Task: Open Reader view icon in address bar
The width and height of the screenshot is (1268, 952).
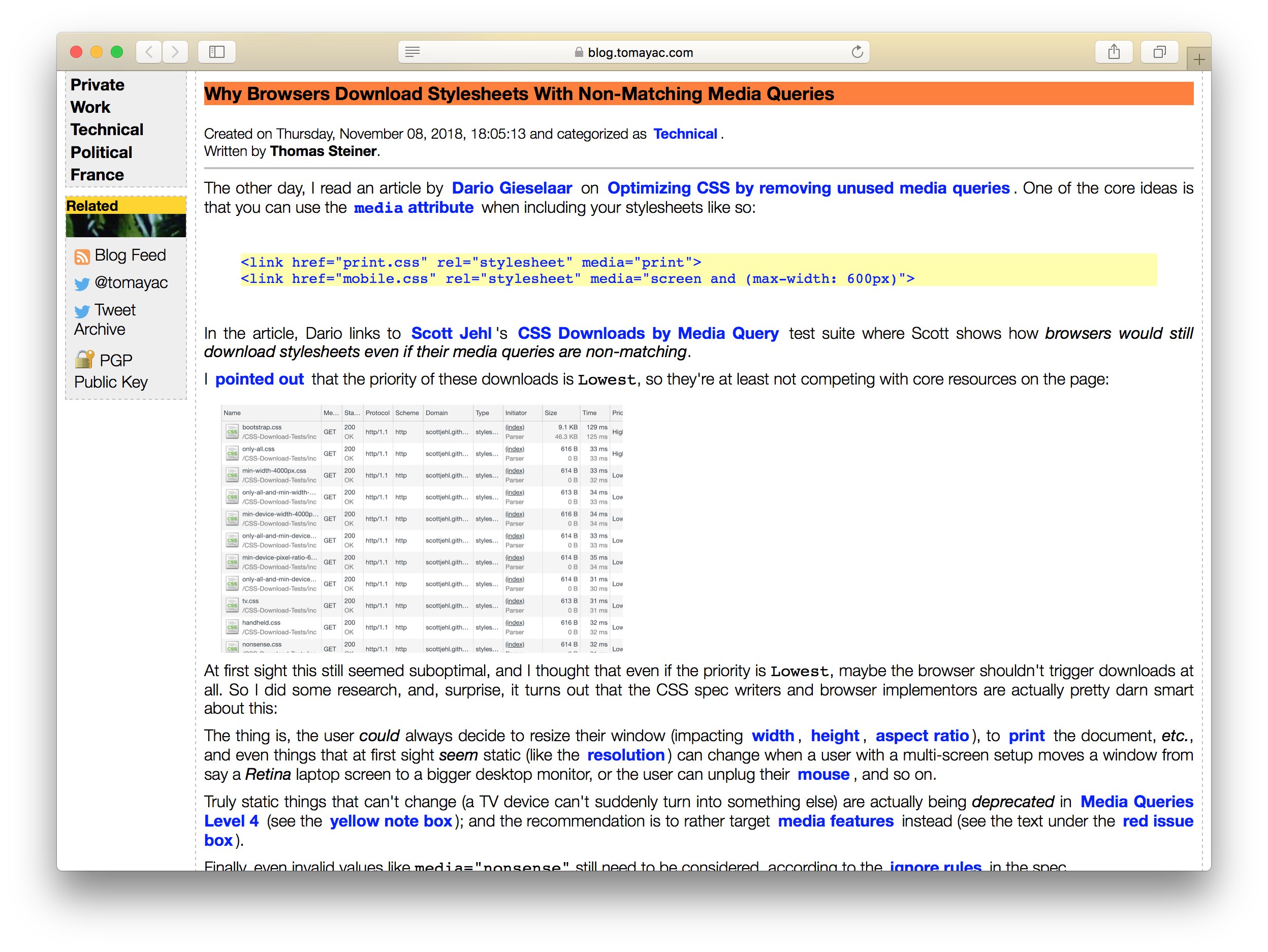Action: click(412, 52)
